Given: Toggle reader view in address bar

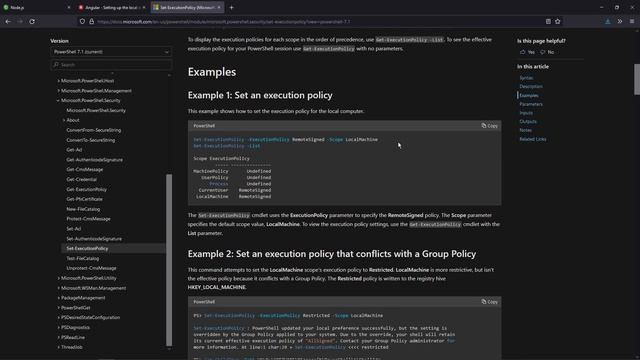Looking at the screenshot, I should tap(548, 21).
